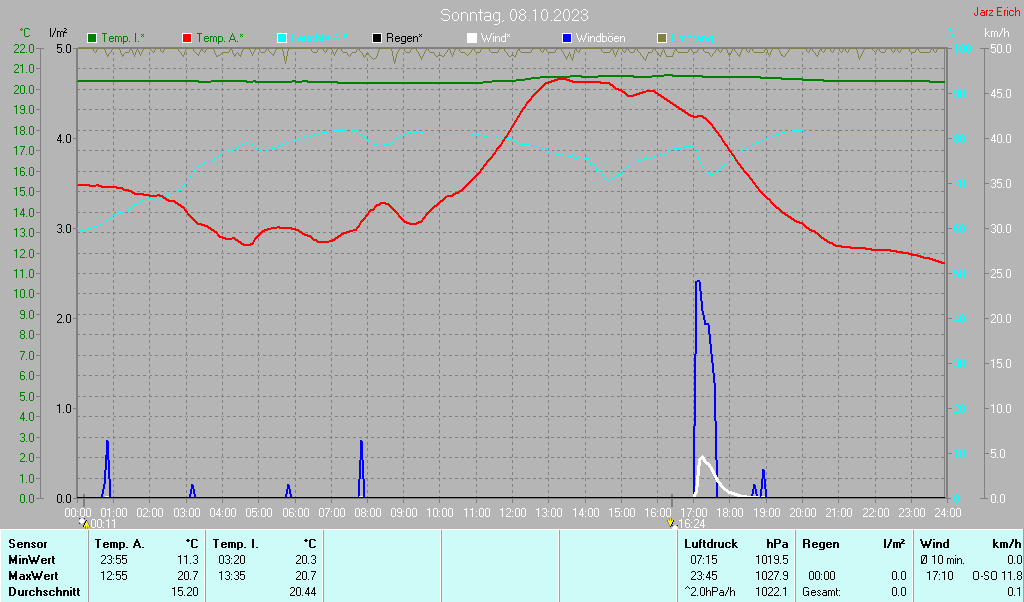Click the '°C' axis unit label
Viewport: 1024px width, 602px height.
(x=25, y=33)
